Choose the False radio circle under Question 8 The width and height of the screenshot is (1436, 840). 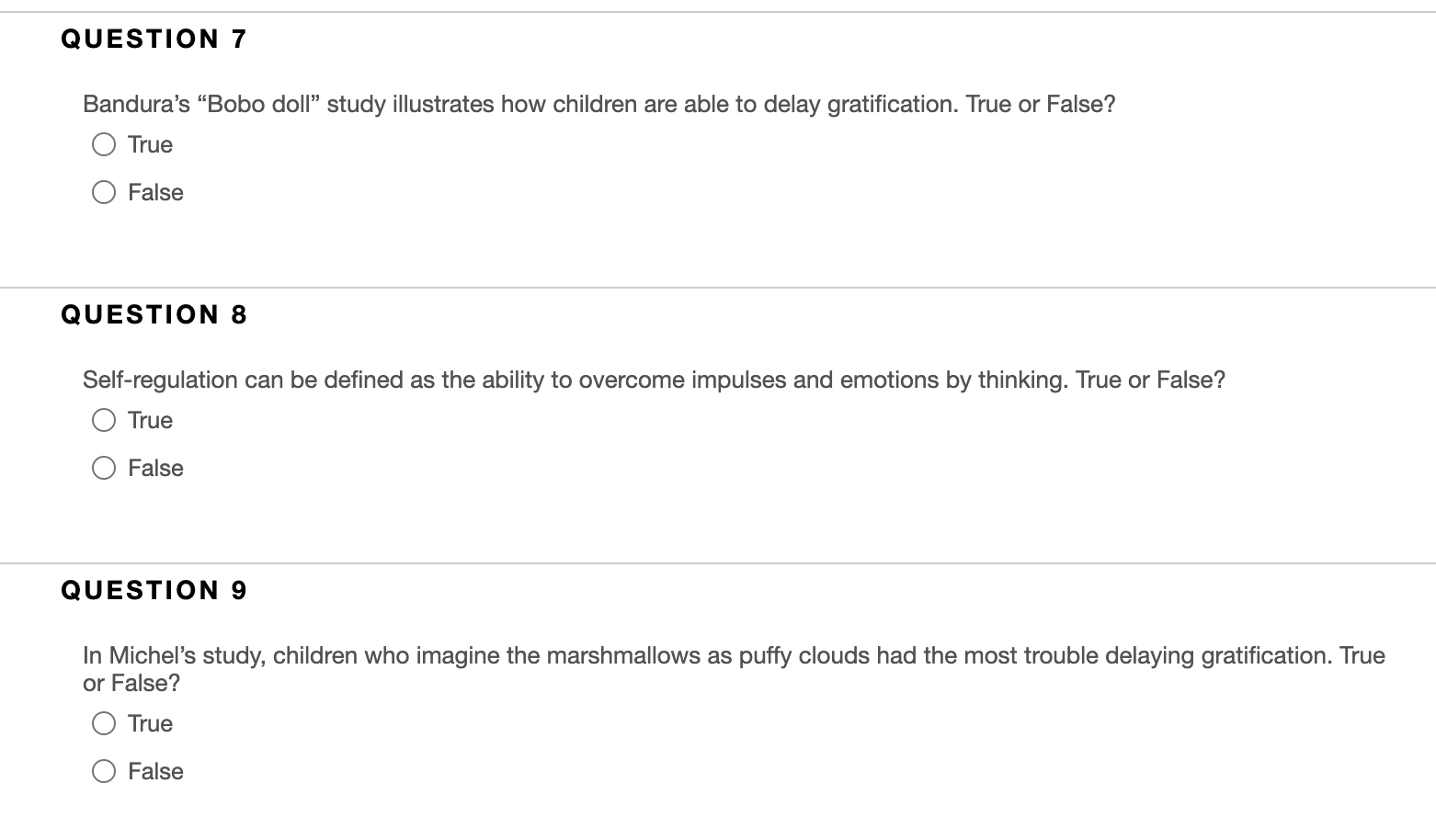tap(104, 468)
